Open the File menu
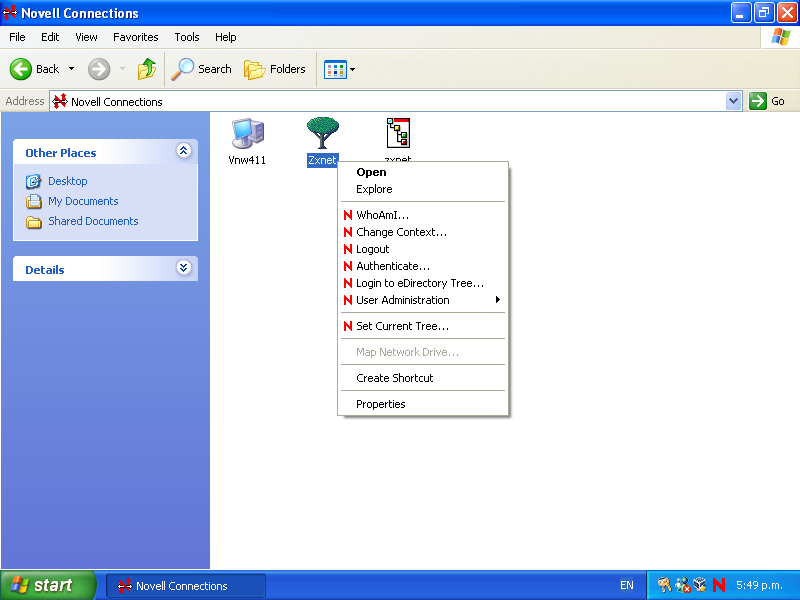This screenshot has width=800, height=600. 17,37
